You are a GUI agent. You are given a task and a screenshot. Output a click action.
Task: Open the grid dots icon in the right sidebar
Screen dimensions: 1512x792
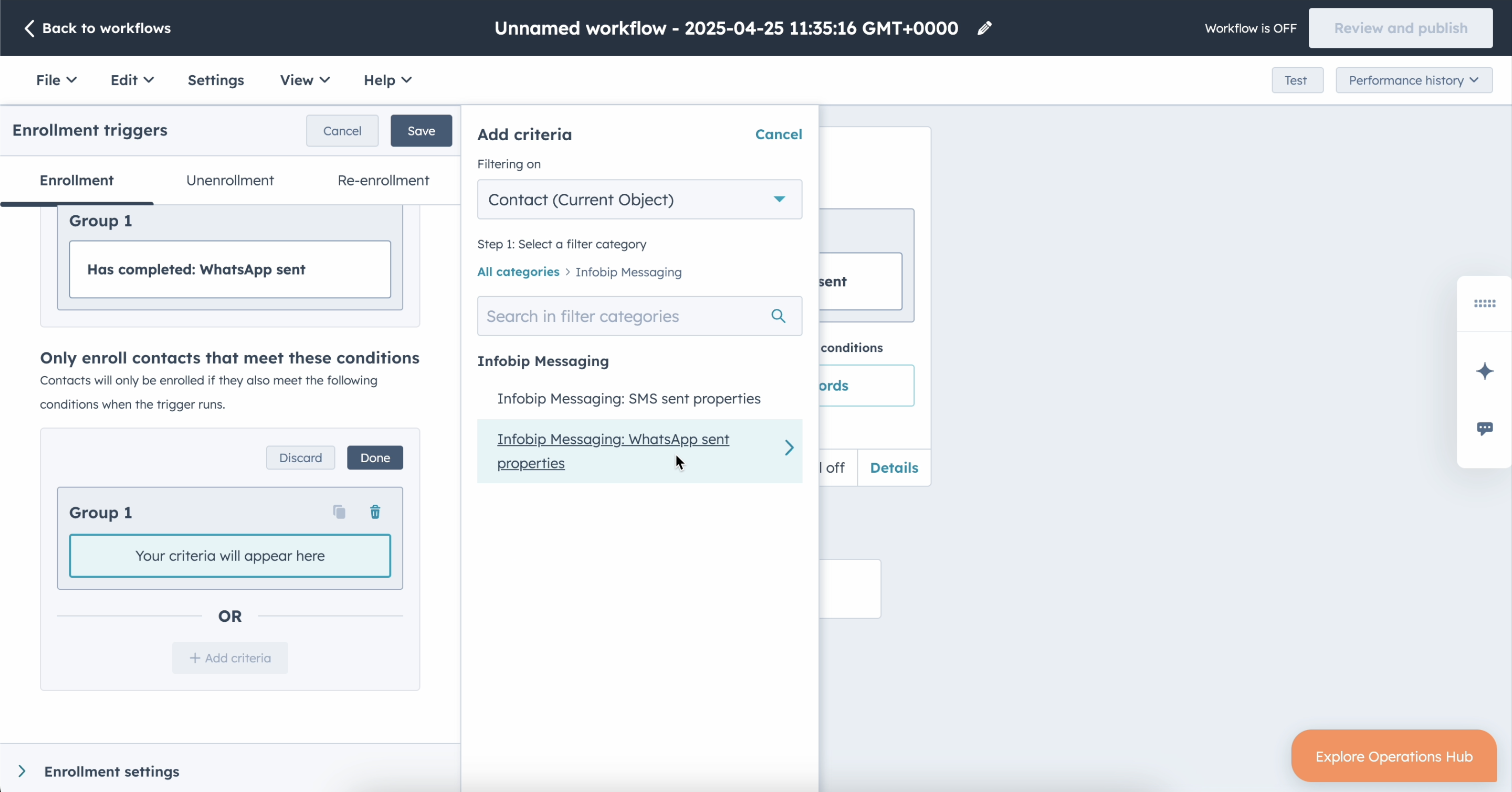click(1484, 304)
